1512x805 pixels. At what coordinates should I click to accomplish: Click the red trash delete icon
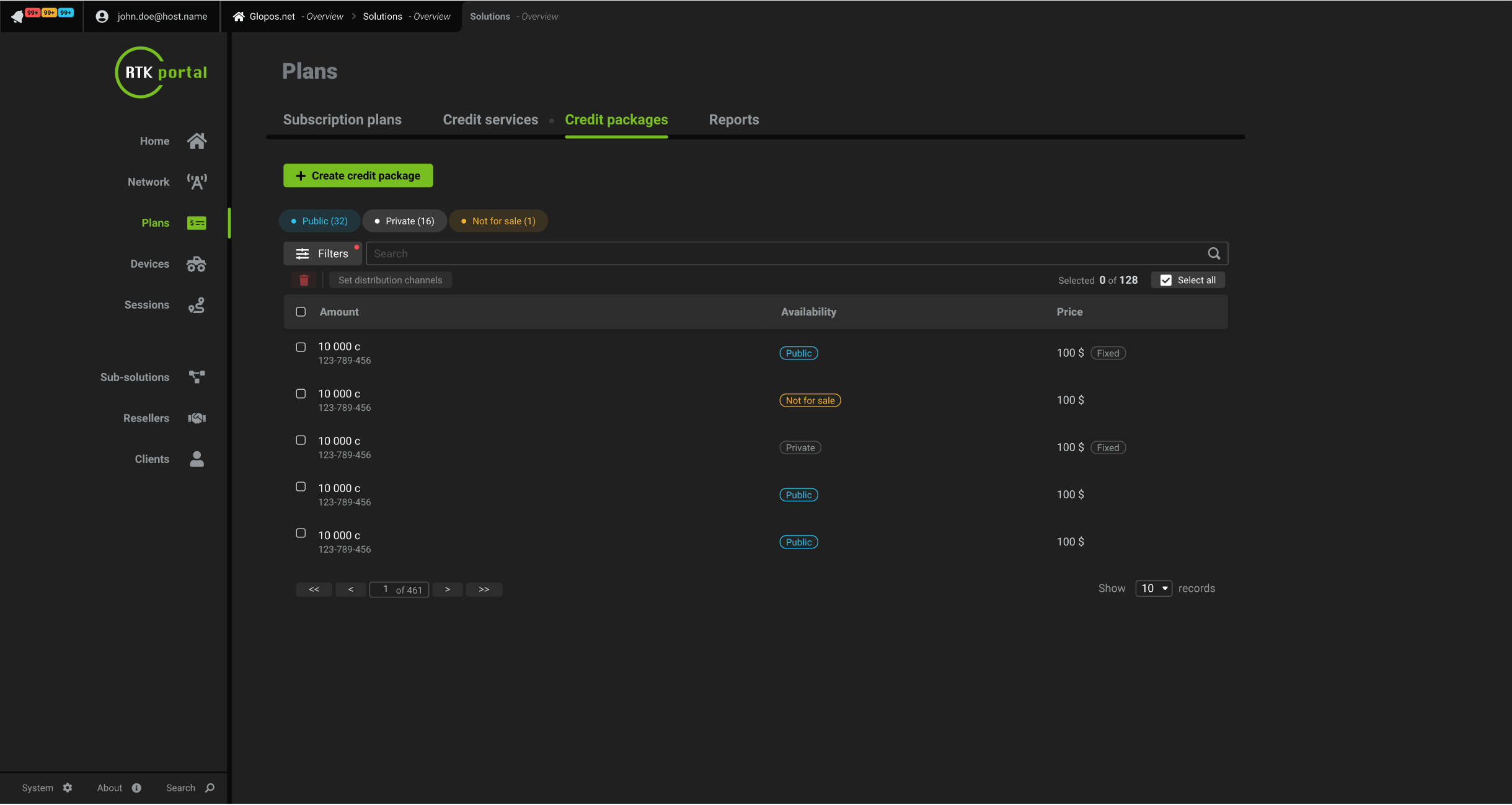pyautogui.click(x=304, y=280)
